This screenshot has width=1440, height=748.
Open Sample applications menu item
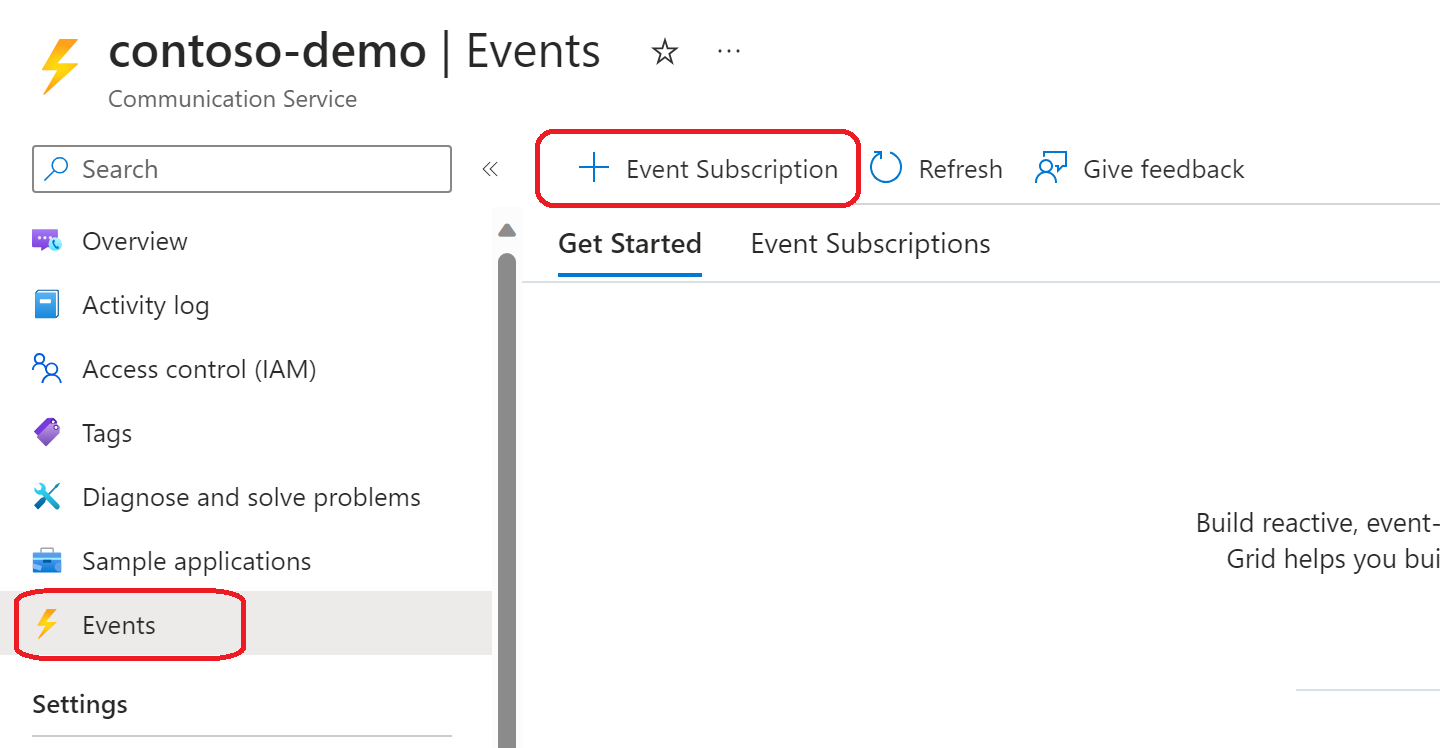pos(196,561)
